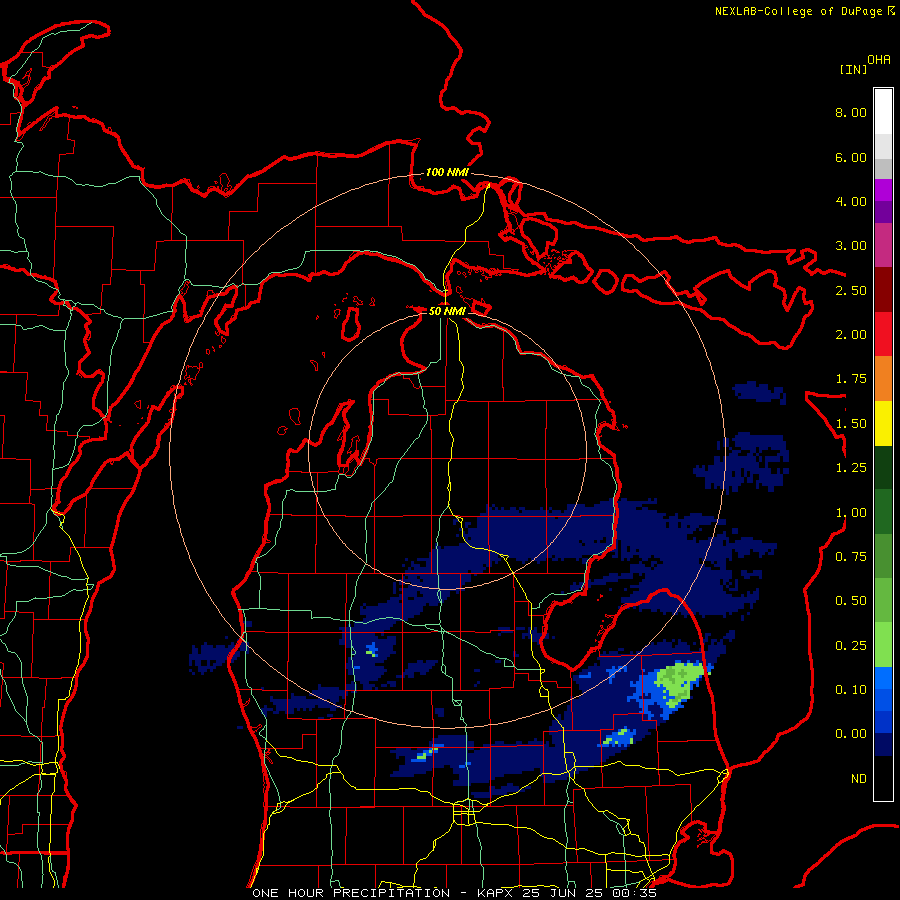The width and height of the screenshot is (900, 900).
Task: Pick the pink swatch near 3.00
Action: 883,246
